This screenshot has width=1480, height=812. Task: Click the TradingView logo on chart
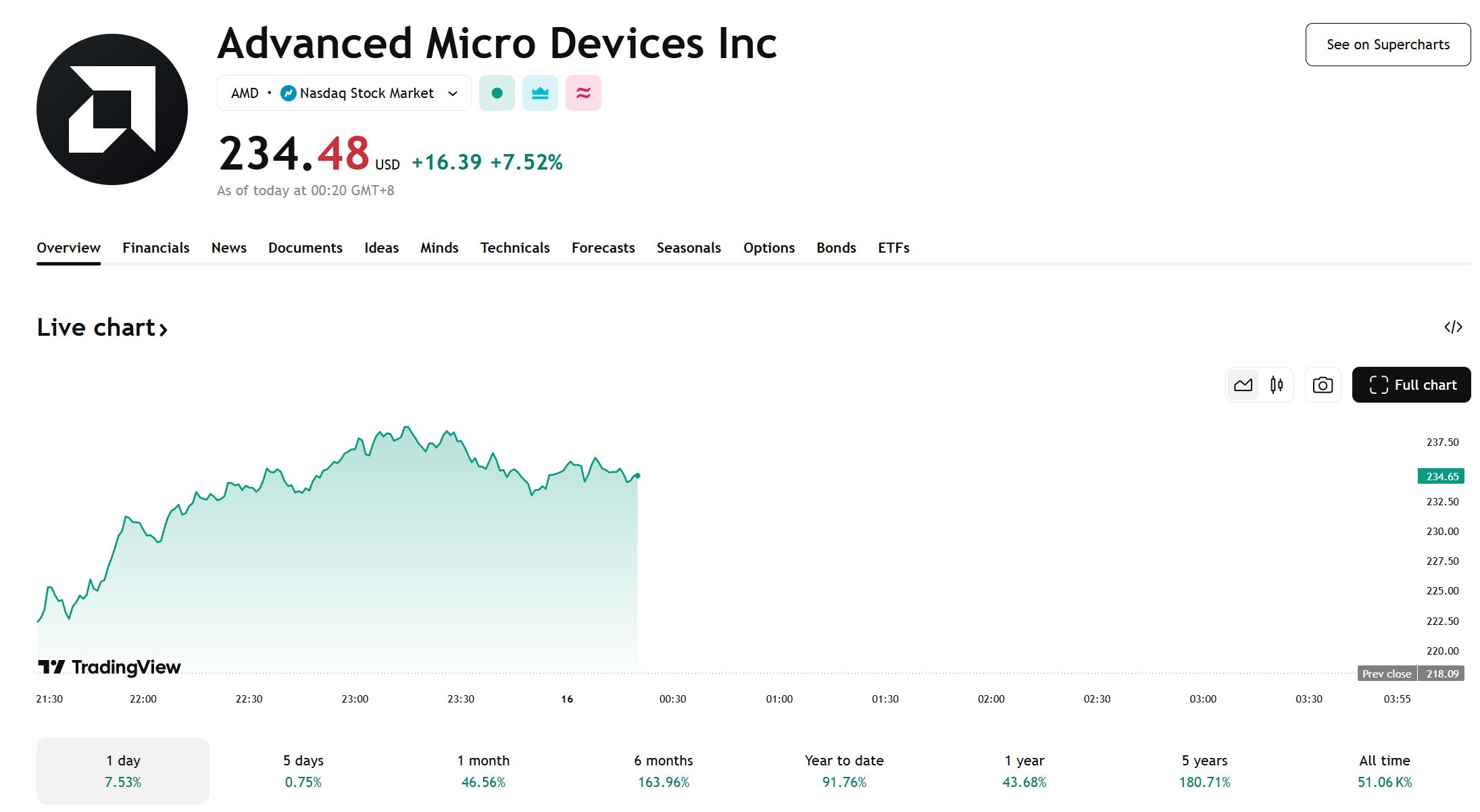[109, 667]
